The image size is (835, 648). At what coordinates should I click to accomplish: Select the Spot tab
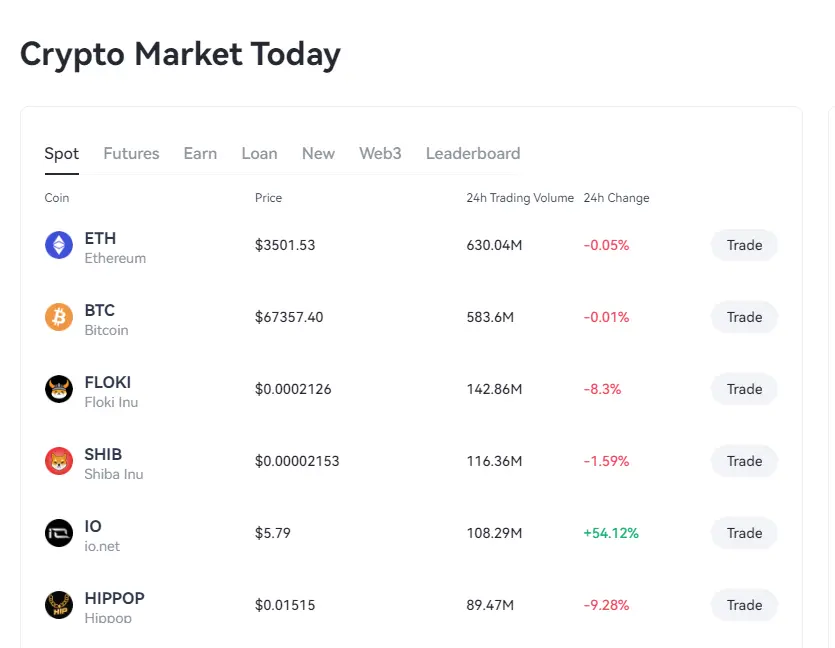(61, 153)
